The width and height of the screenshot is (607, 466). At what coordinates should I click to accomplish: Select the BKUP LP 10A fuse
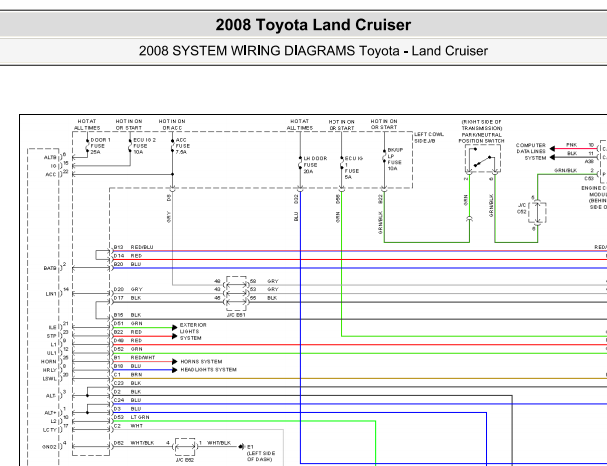click(x=382, y=163)
